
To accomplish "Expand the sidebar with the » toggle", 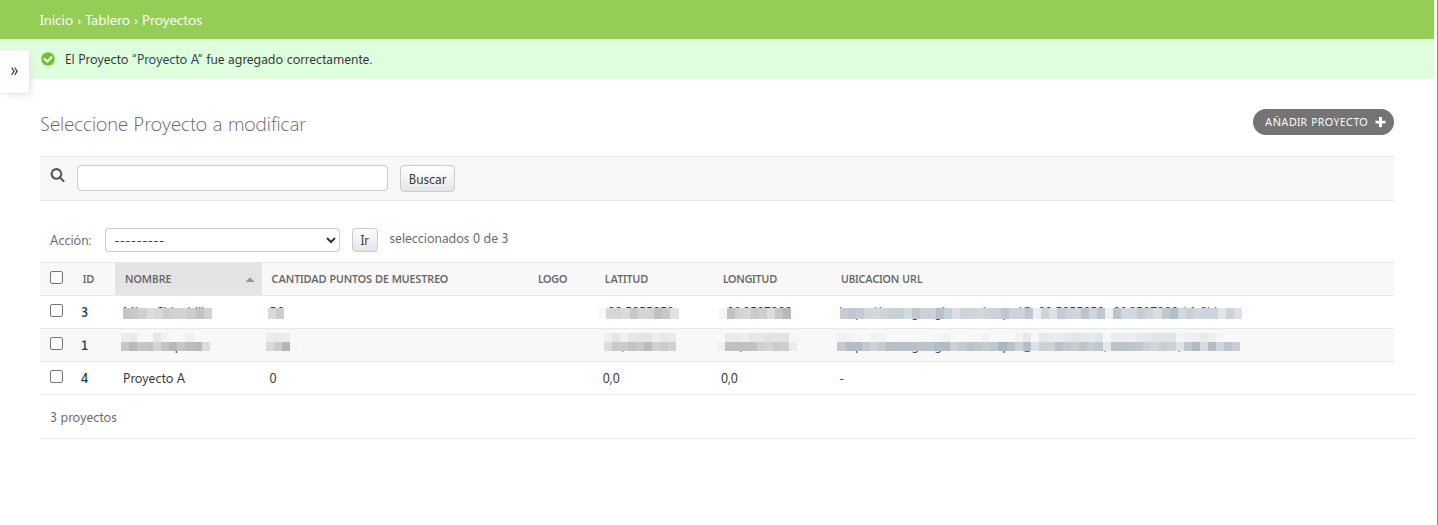I will [x=14, y=71].
